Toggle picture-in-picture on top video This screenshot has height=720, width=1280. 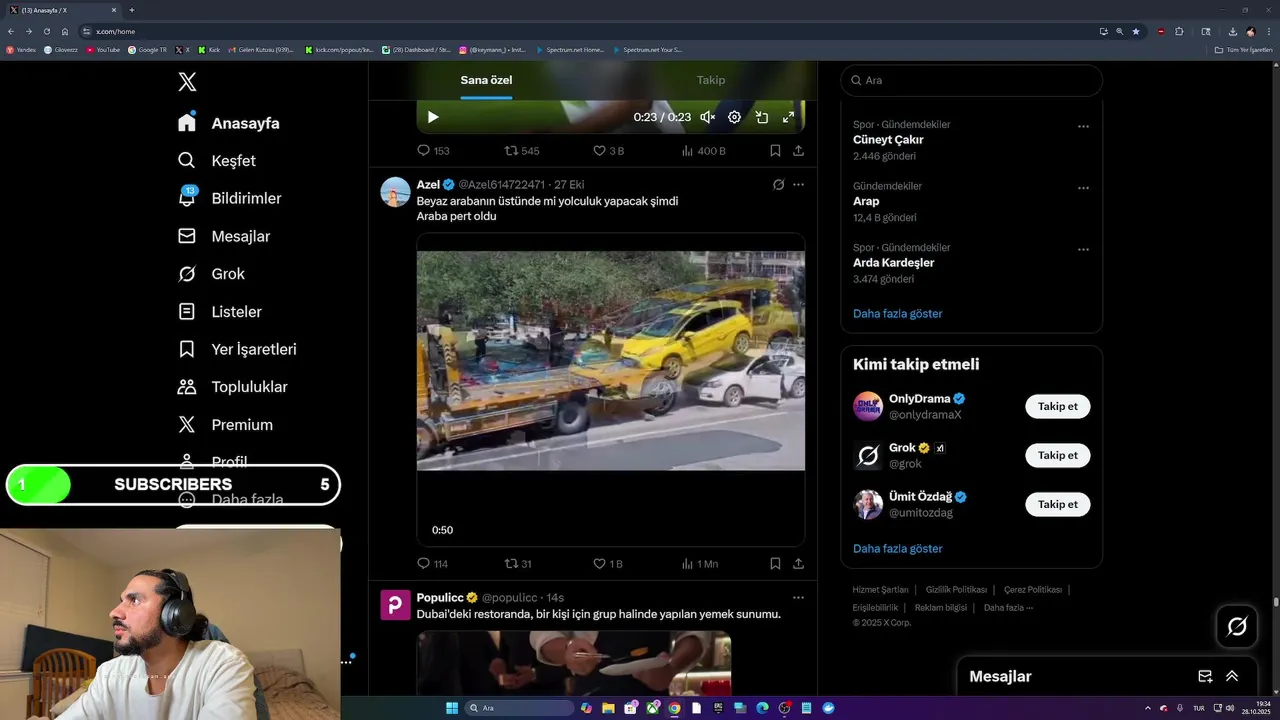click(x=761, y=117)
